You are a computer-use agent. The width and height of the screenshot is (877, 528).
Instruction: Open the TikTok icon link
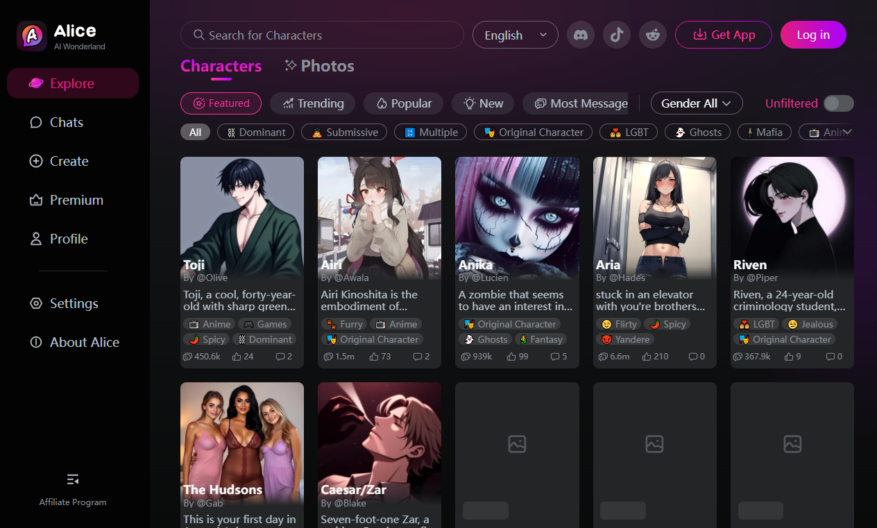pyautogui.click(x=616, y=35)
